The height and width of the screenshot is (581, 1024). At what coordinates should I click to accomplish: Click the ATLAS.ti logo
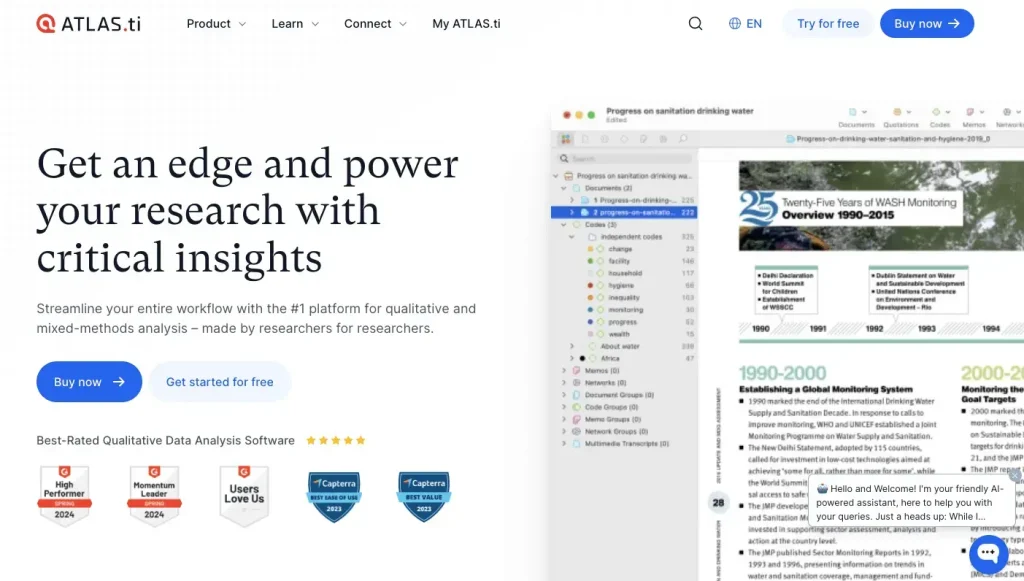click(89, 24)
